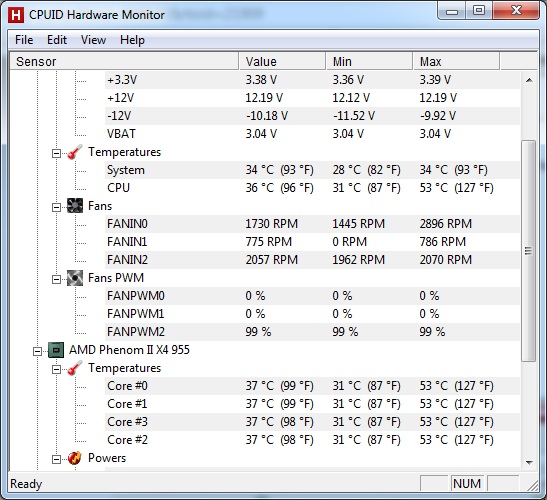Select the AMD Phenom II X4 955 label

coord(129,350)
